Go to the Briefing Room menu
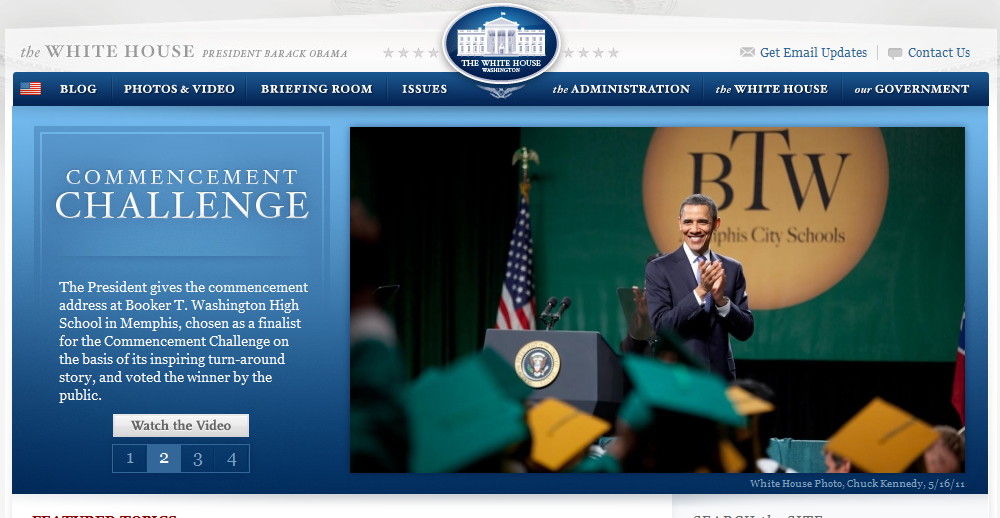1000x518 pixels. pos(316,89)
